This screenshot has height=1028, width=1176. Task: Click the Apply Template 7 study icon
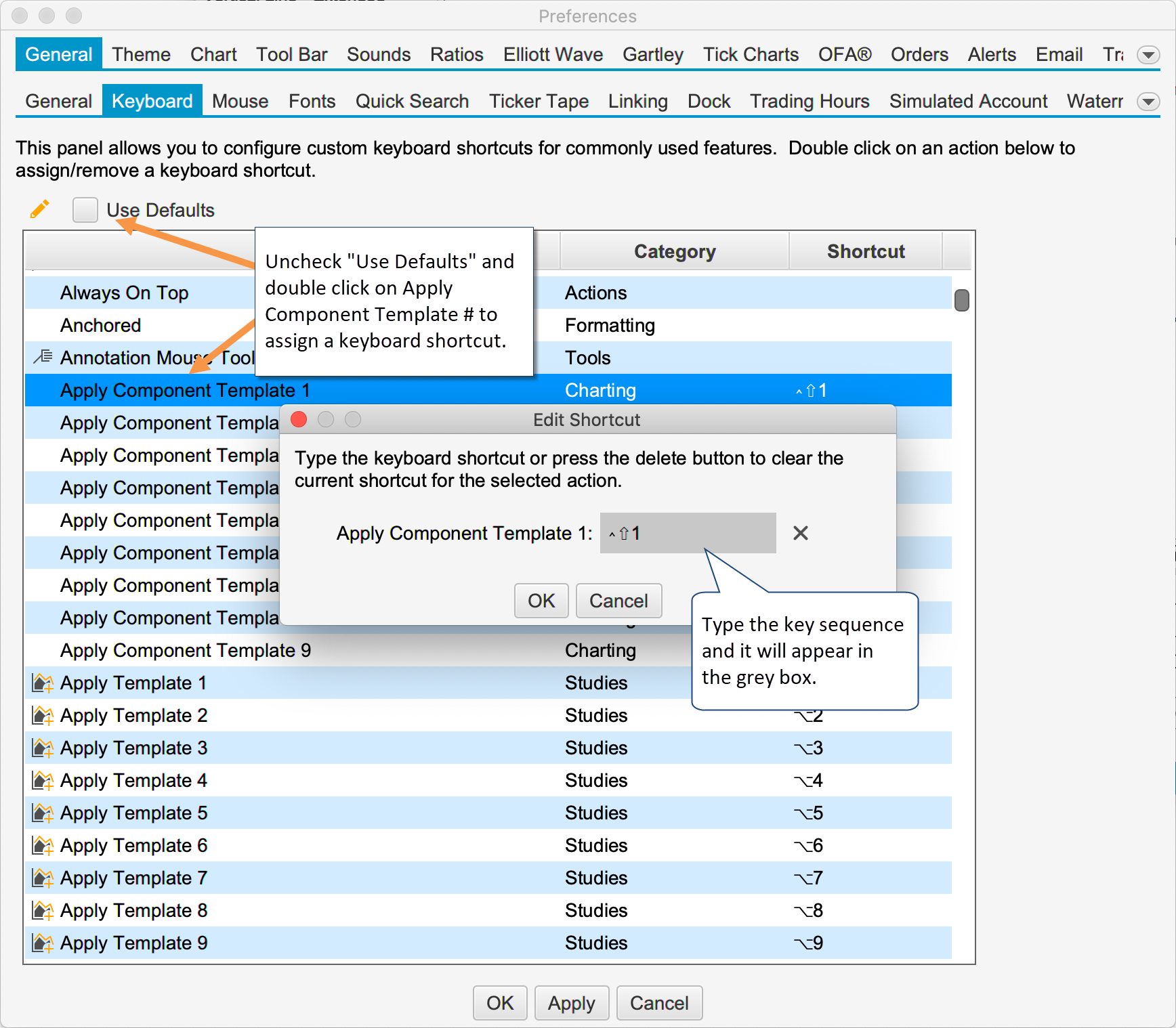point(43,878)
